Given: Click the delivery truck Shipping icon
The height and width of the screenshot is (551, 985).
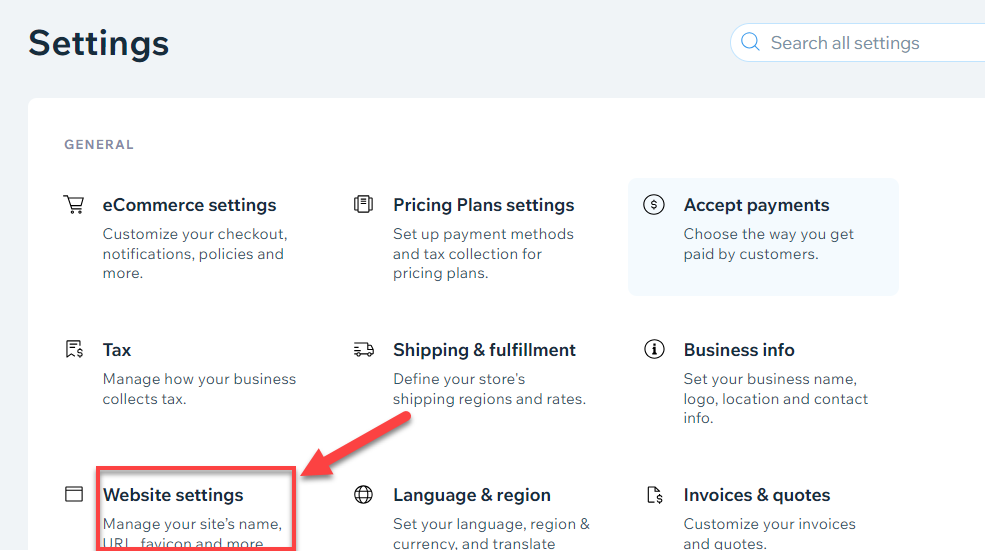Looking at the screenshot, I should pyautogui.click(x=364, y=350).
